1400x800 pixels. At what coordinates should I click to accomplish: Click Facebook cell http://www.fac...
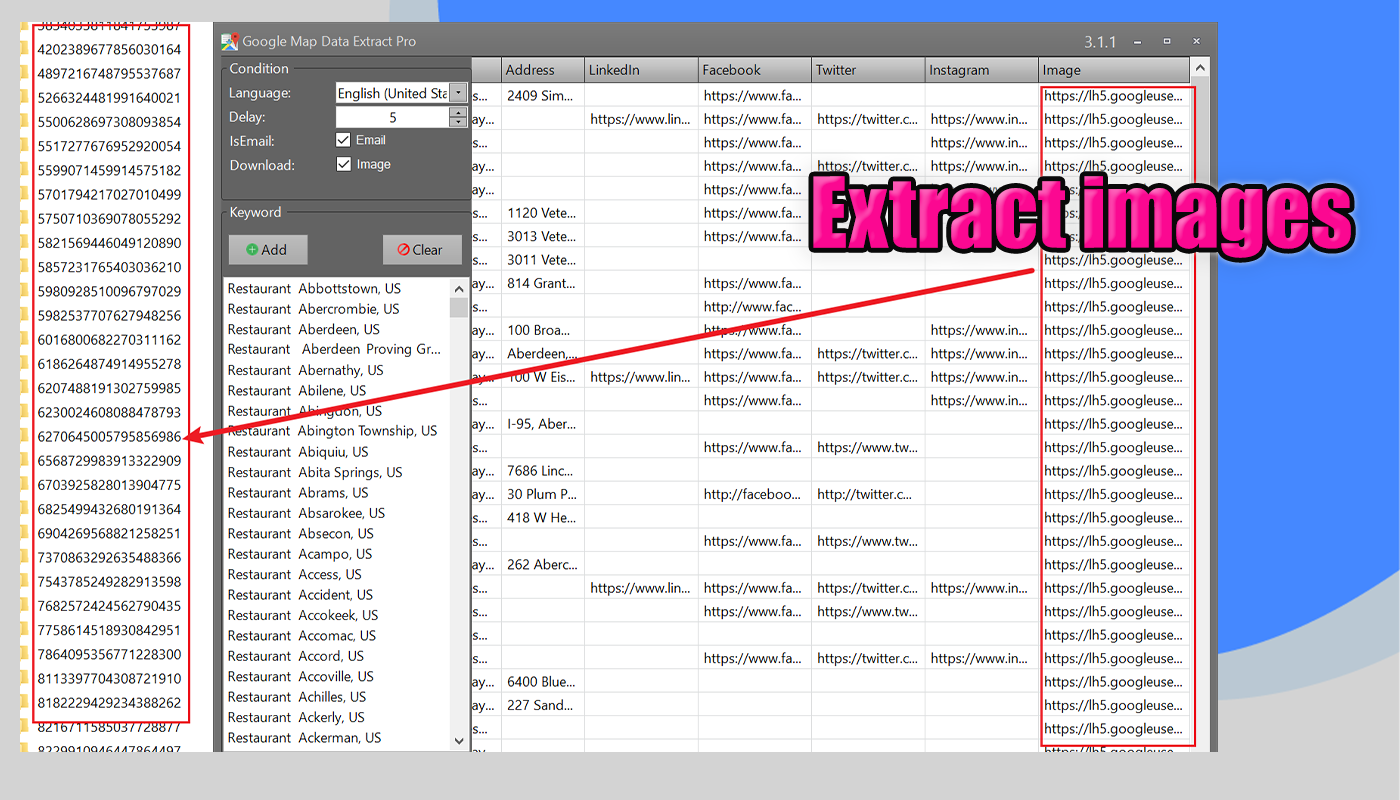point(755,307)
